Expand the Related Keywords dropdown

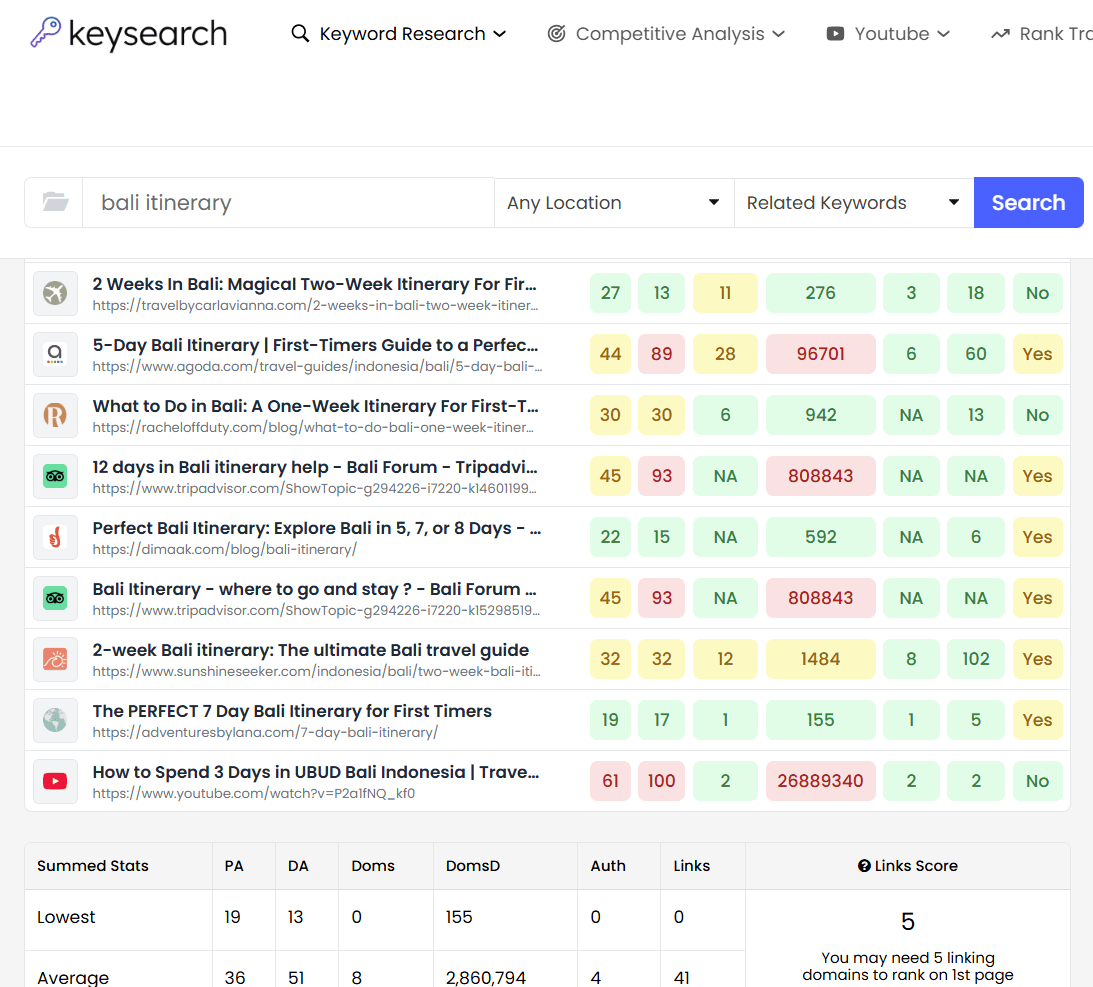point(854,202)
